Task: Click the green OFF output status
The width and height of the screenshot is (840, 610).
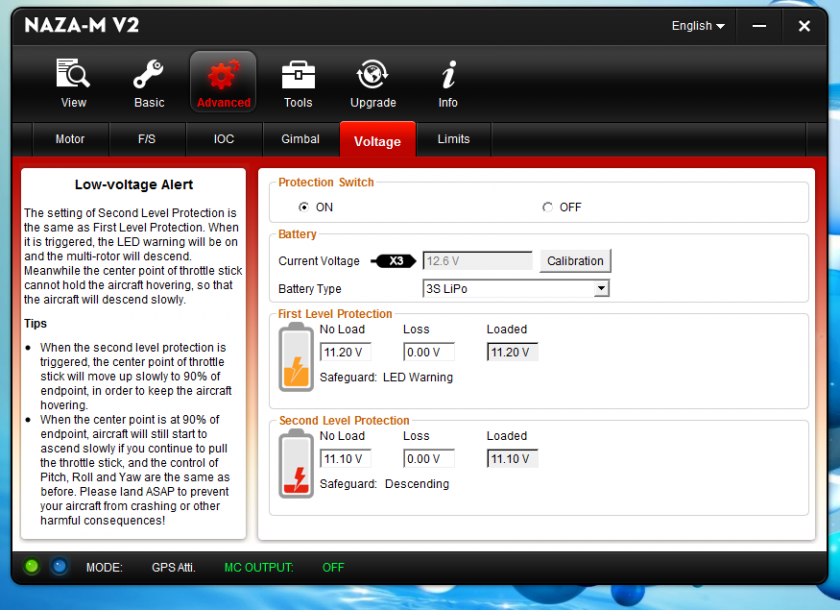Action: (x=333, y=567)
